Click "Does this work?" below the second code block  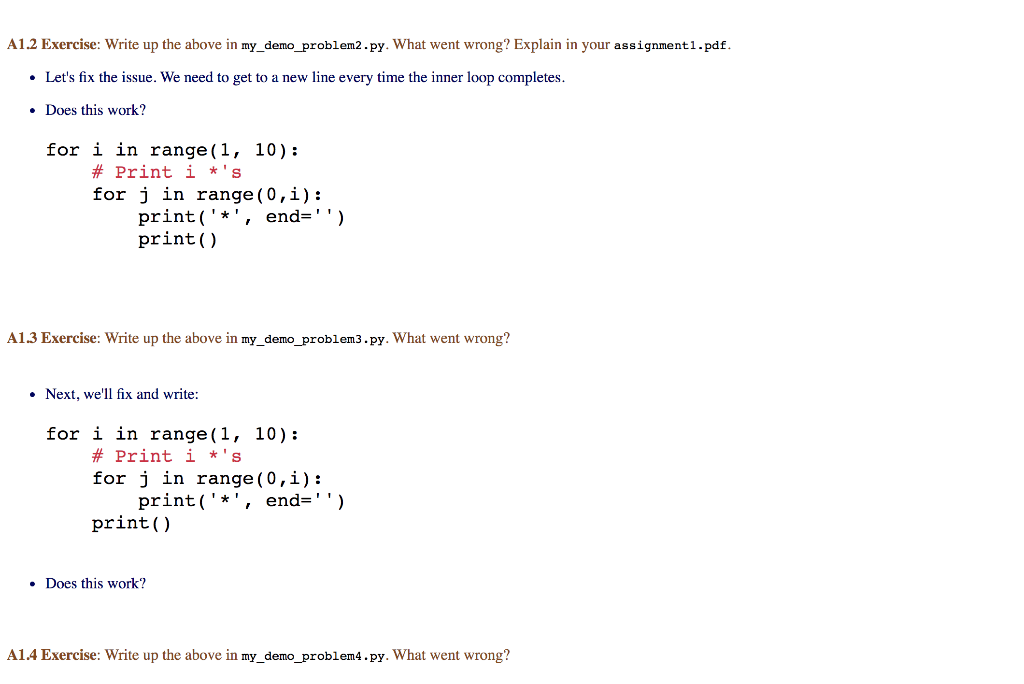coord(95,583)
